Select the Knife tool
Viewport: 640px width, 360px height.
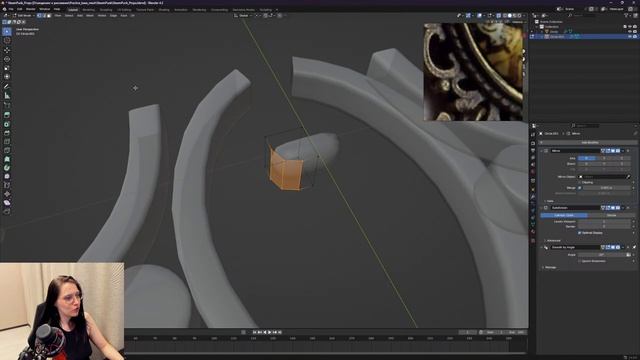tap(7, 150)
